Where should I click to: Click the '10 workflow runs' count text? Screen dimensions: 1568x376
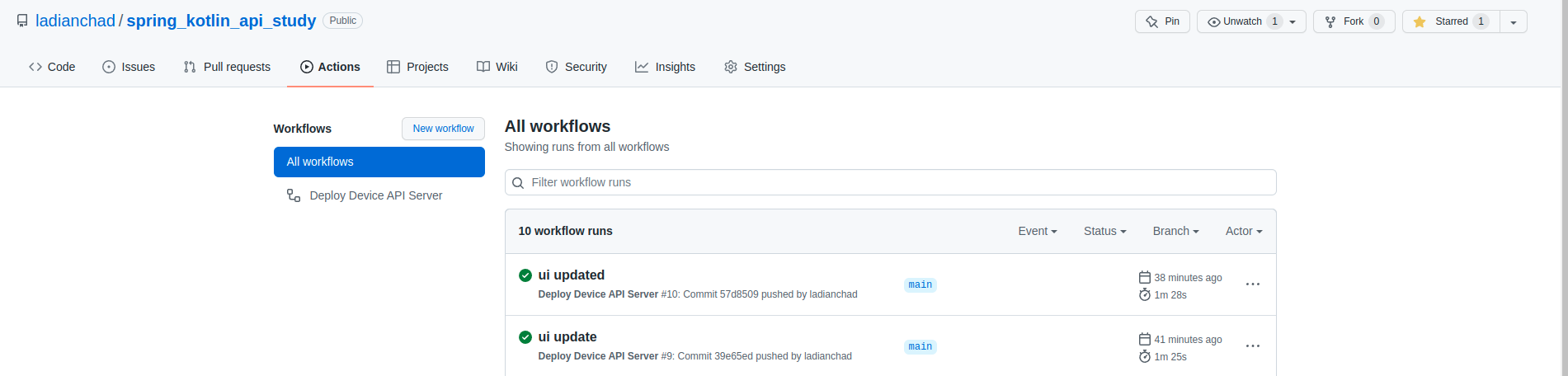(565, 231)
